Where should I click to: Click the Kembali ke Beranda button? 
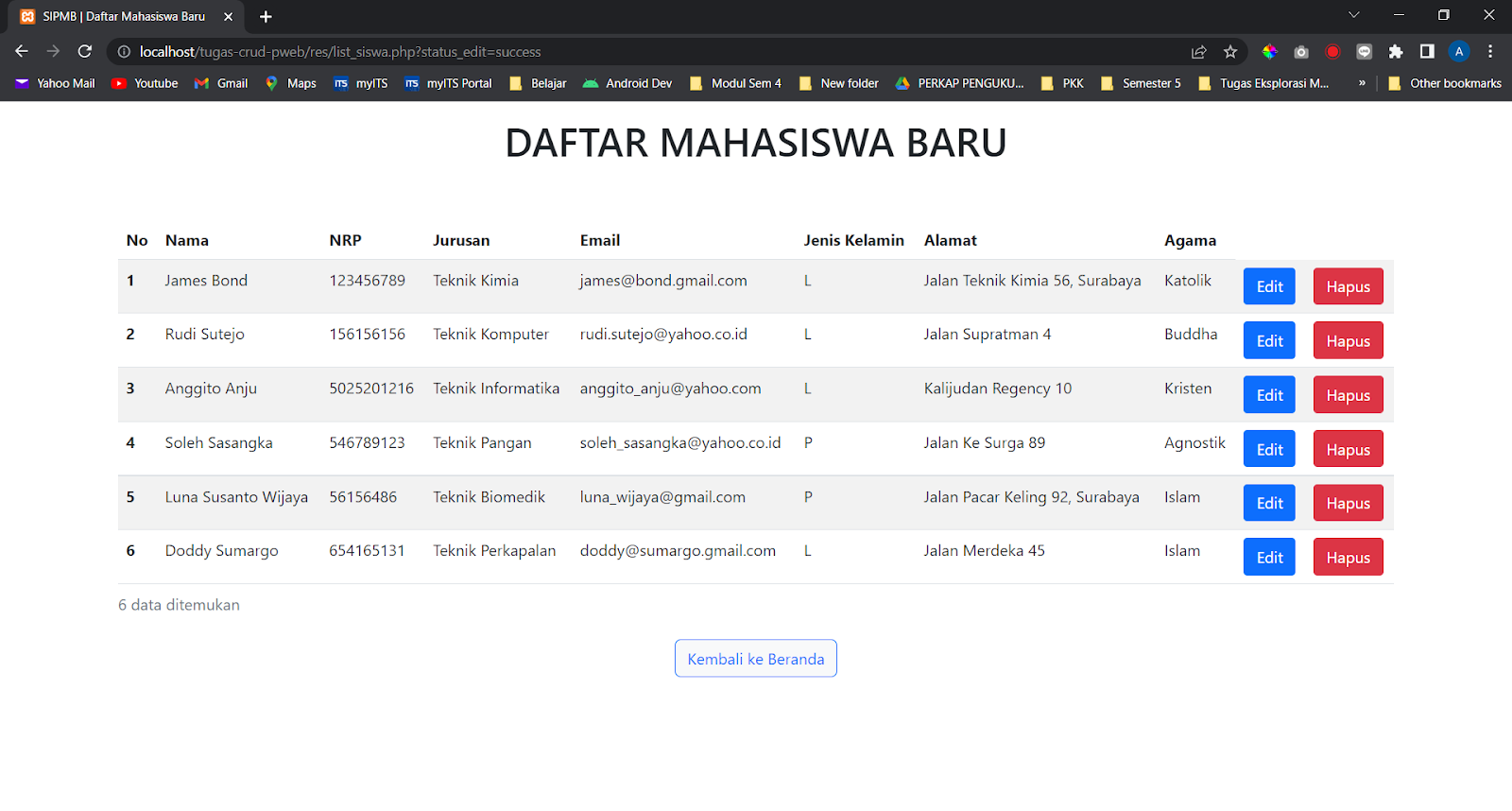tap(755, 659)
